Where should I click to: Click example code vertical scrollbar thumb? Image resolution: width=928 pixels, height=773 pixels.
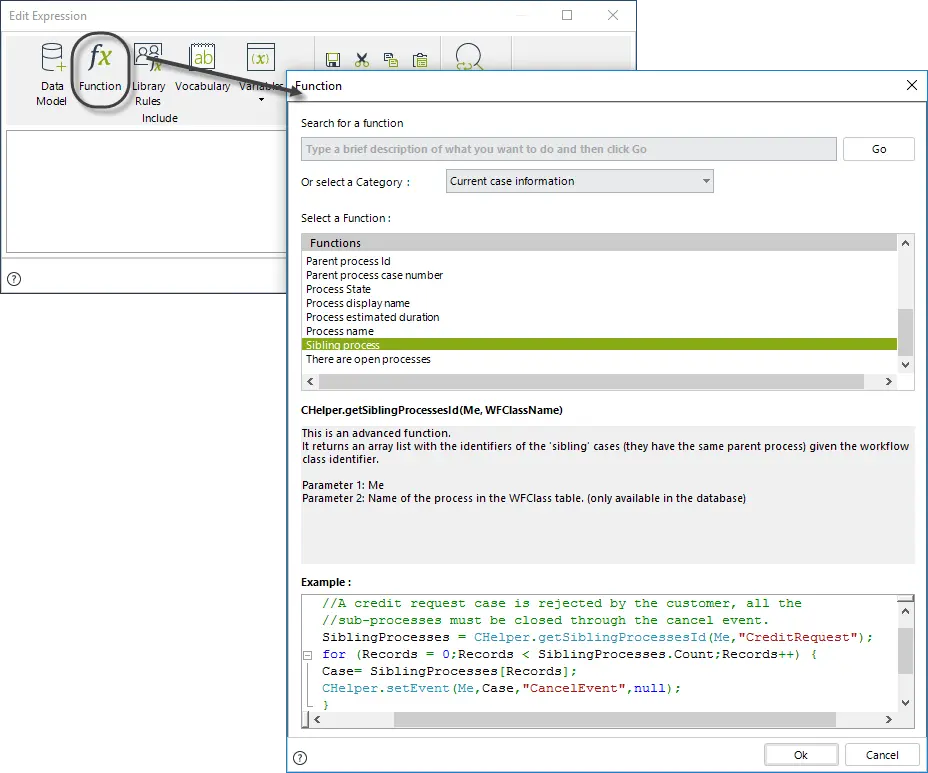pos(905,650)
